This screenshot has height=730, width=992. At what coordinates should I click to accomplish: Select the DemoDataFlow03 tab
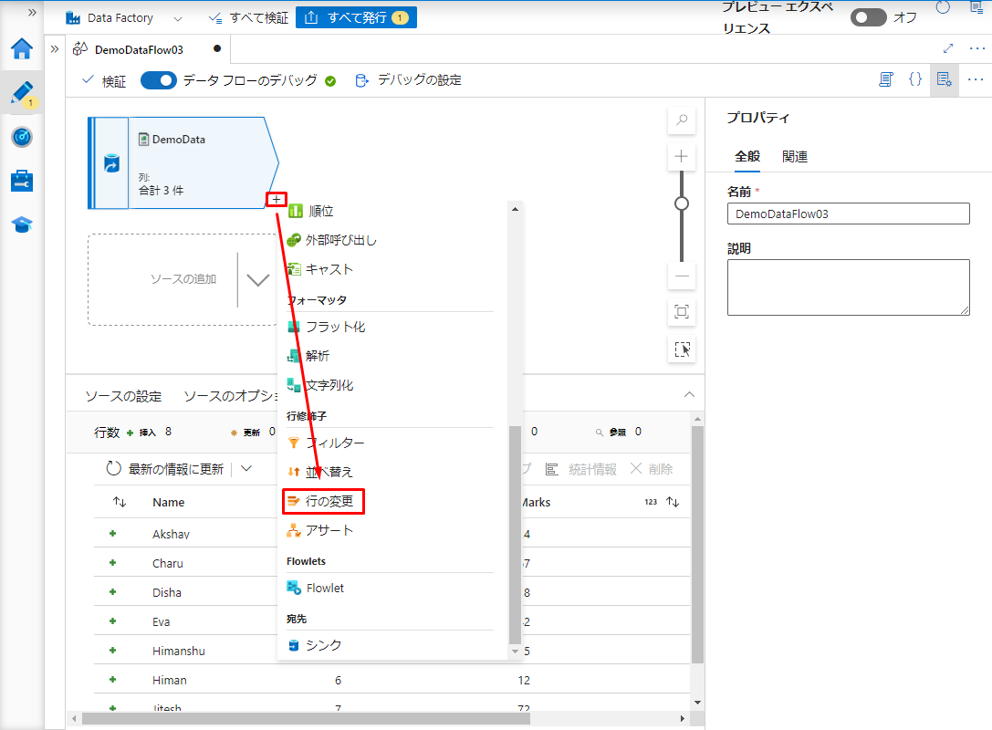(x=139, y=49)
